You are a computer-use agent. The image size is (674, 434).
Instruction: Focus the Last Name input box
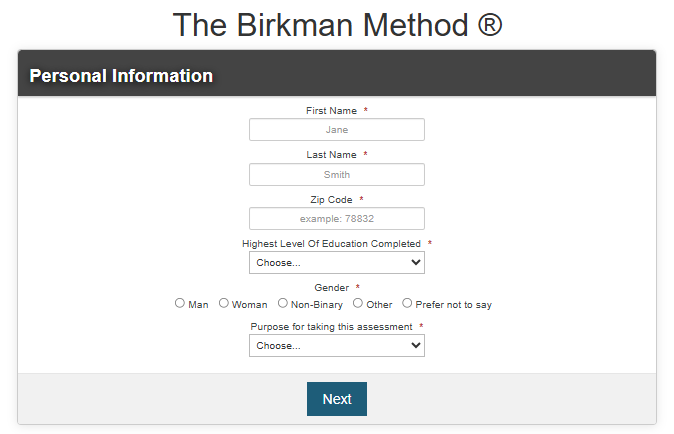tap(337, 174)
